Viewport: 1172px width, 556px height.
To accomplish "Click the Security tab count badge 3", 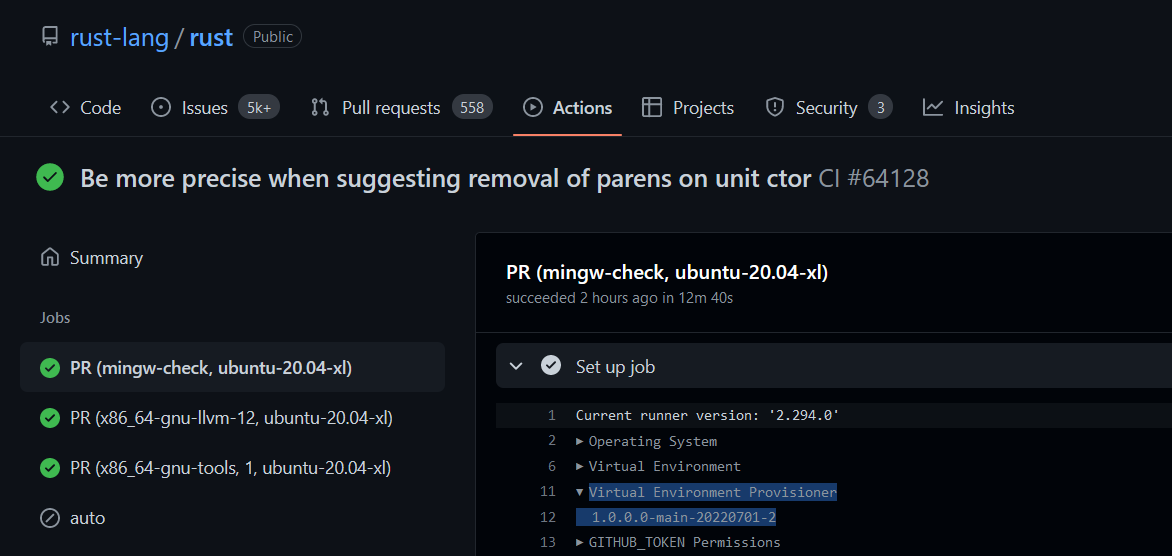I will (x=880, y=108).
